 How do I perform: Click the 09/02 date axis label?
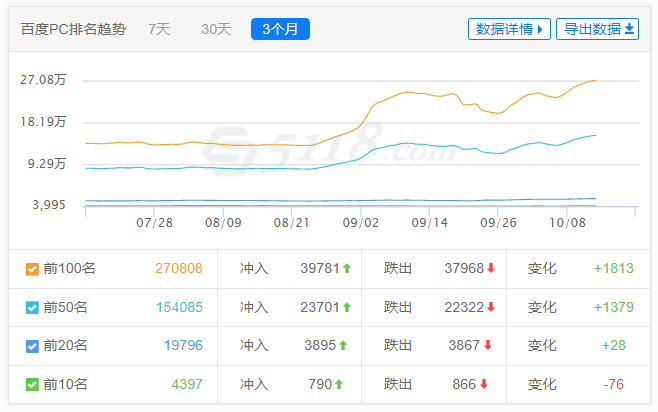click(361, 223)
